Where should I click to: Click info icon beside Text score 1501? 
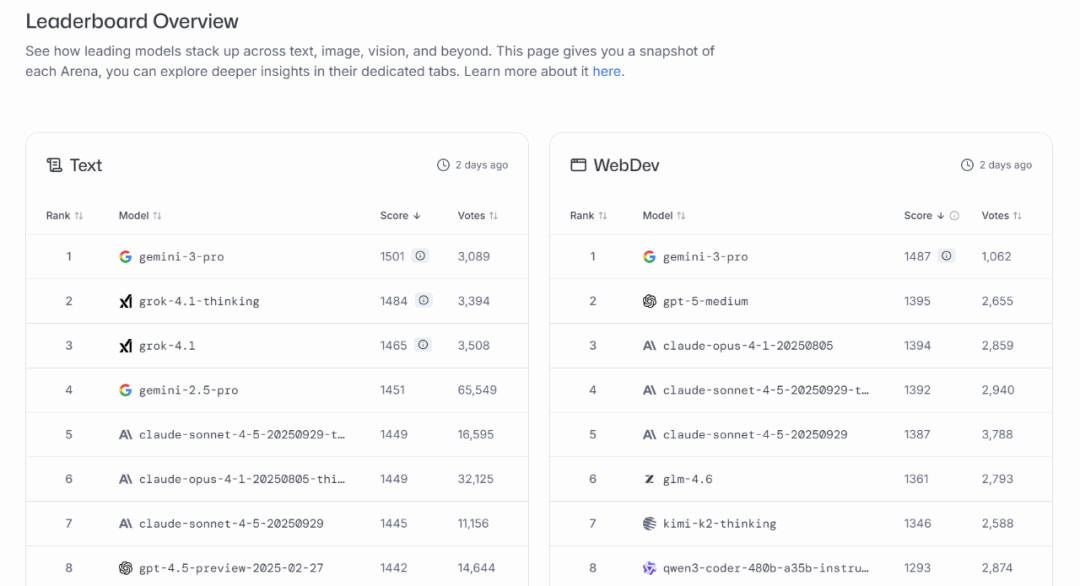pos(420,256)
